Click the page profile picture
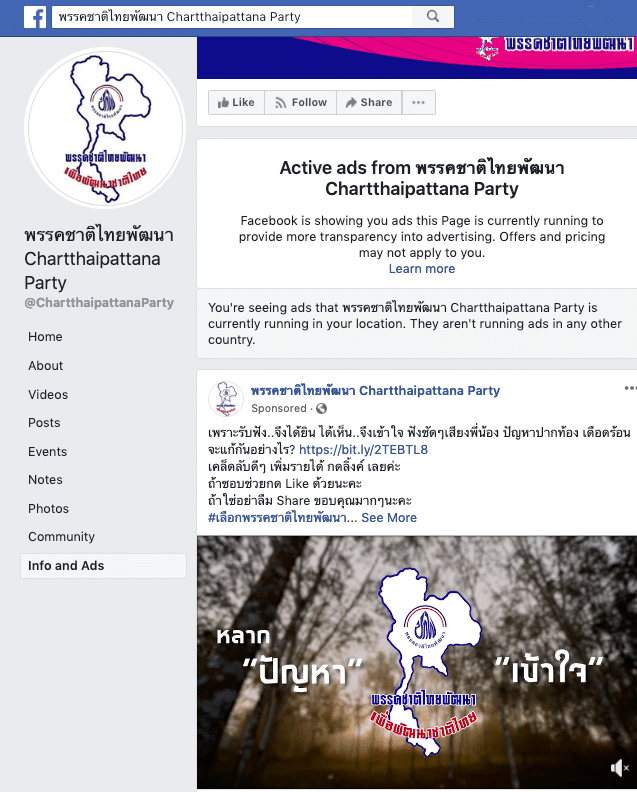This screenshot has height=792, width=637. coord(105,128)
